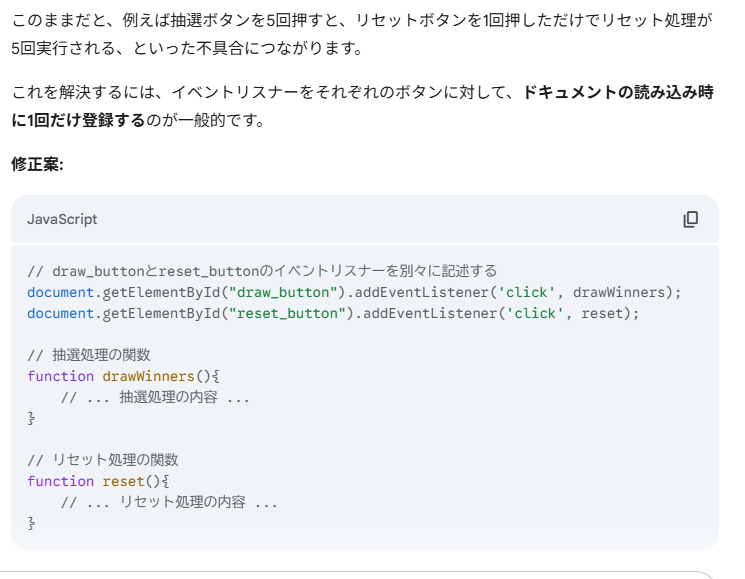Screen dimensions: 745x579
Task: Click 'click' string on draw_button line
Action: pyautogui.click(x=526, y=292)
